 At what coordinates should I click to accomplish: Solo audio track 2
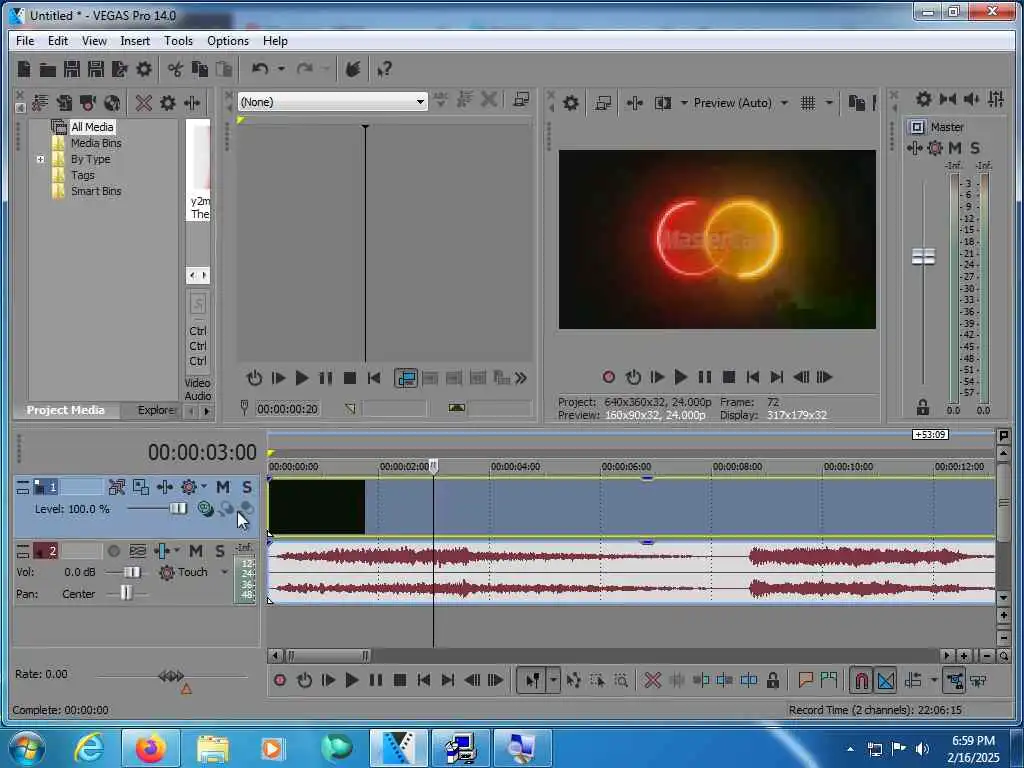pos(220,551)
